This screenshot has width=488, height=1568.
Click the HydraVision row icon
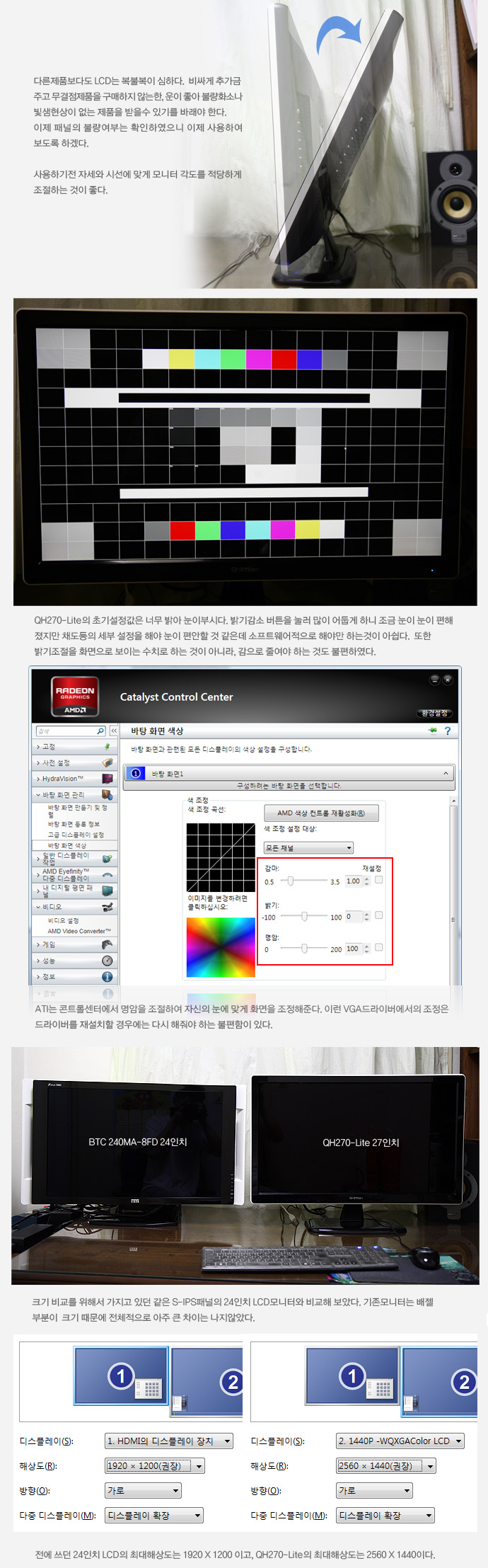(x=108, y=779)
